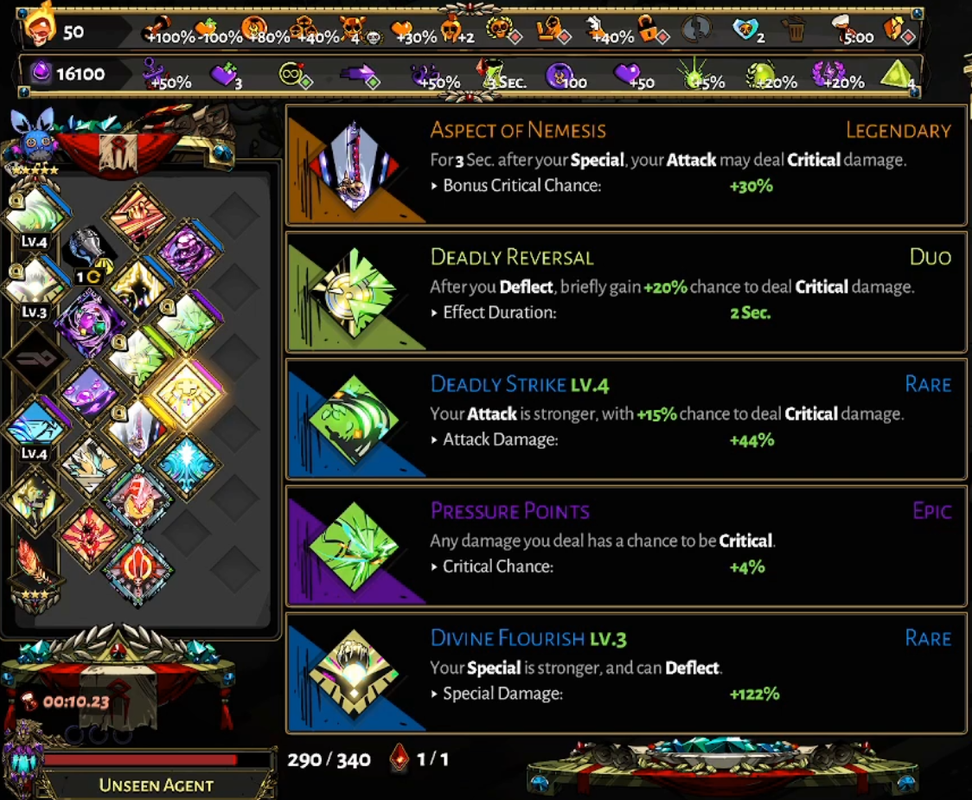Screen dimensions: 972x800
Task: Select the Deadly Strike Lv.4 boon icon
Action: coord(354,420)
